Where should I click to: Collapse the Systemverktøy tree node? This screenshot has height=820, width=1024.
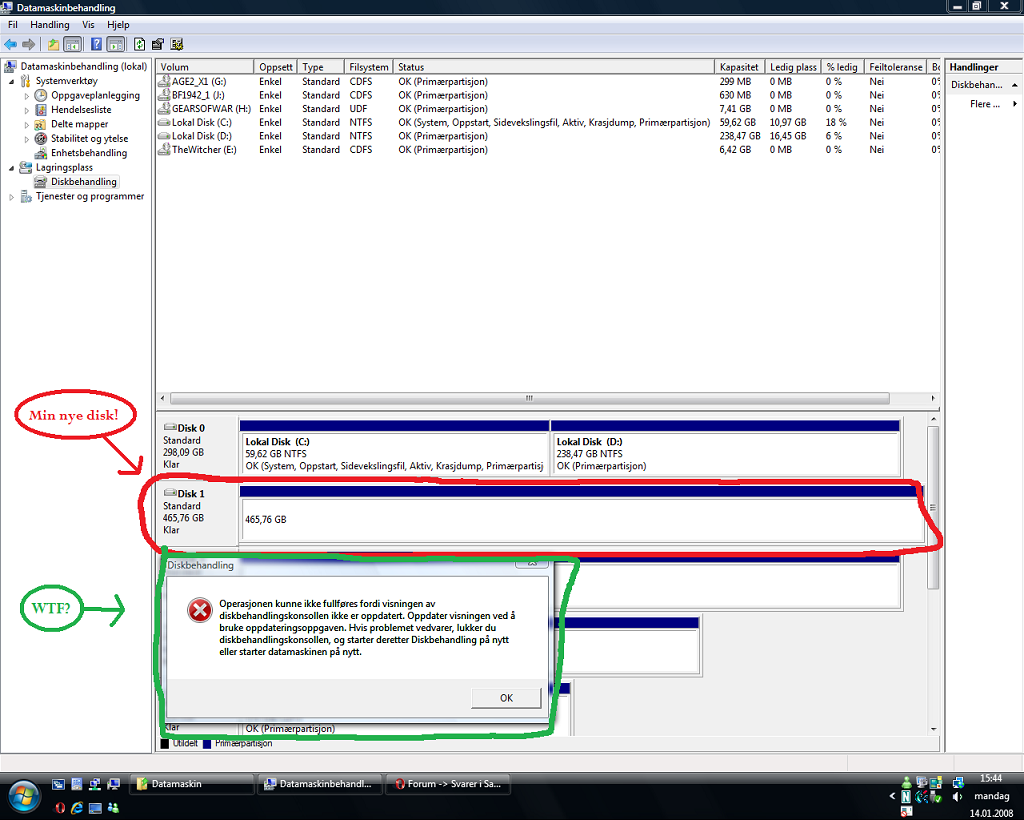tap(12, 82)
